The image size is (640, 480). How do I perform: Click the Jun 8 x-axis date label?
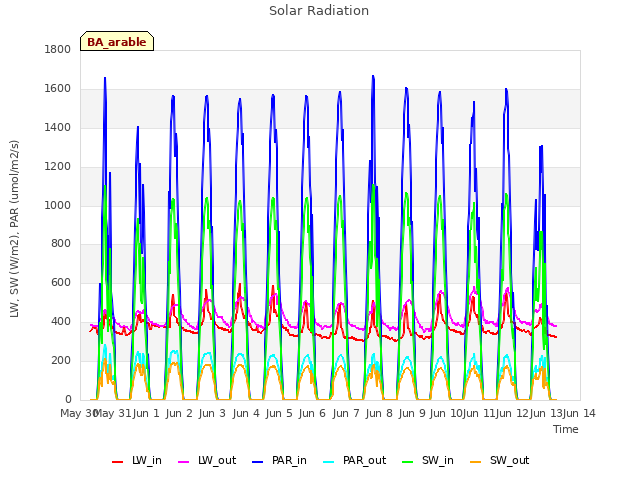379,413
